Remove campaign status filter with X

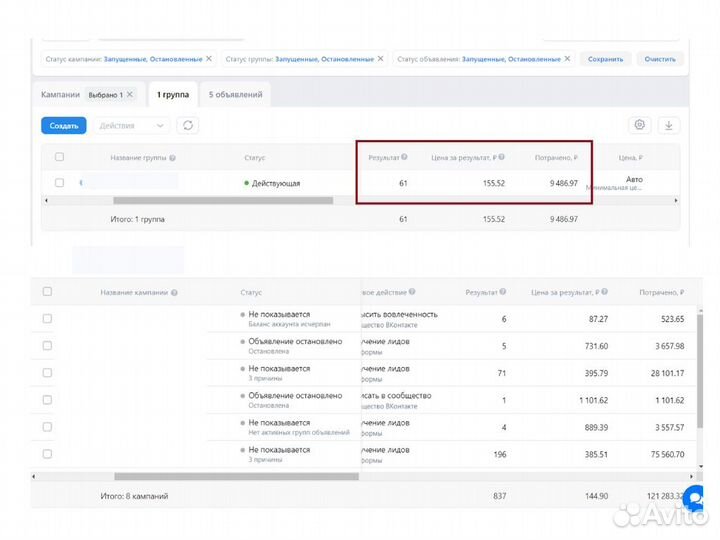point(209,59)
